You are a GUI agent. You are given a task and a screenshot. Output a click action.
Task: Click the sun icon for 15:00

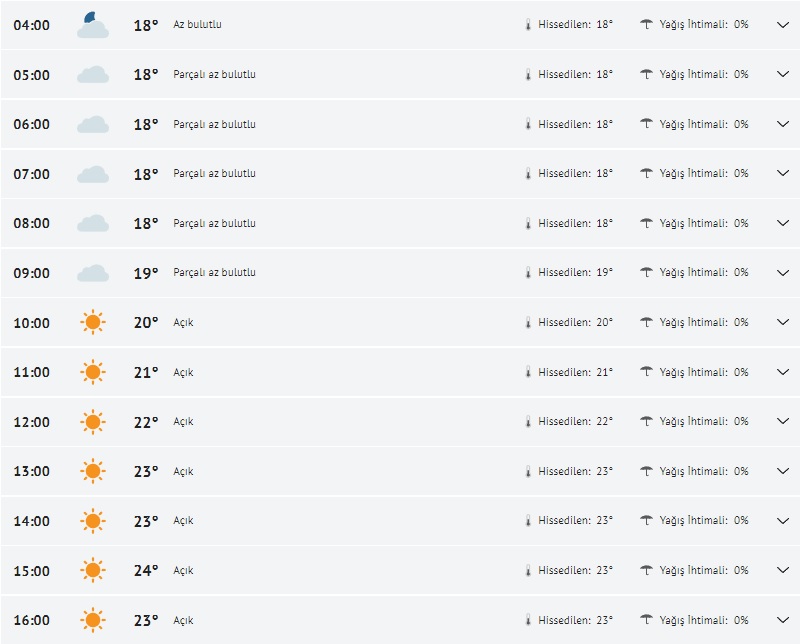[x=93, y=571]
